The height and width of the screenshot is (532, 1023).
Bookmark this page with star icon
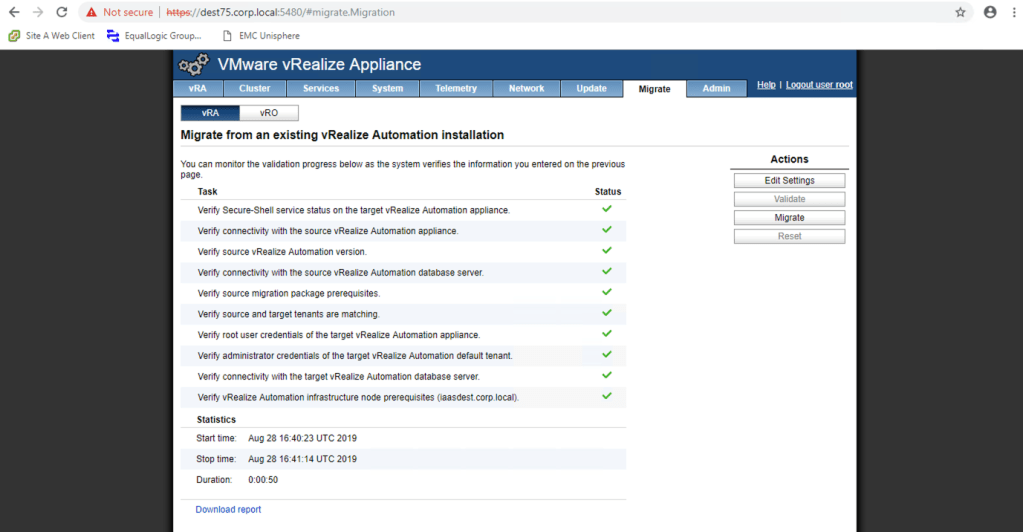960,12
